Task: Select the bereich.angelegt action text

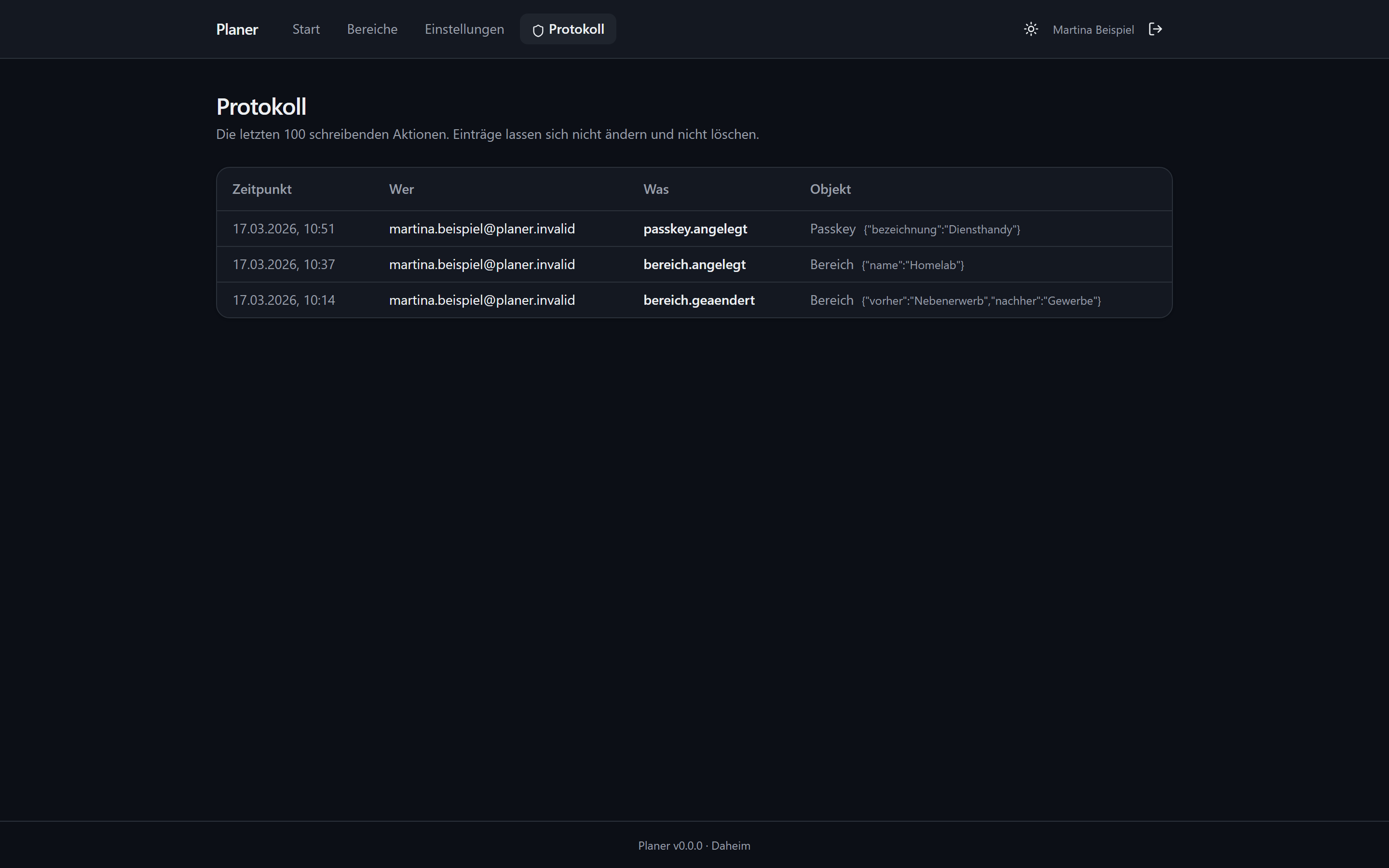Action: coord(694,264)
